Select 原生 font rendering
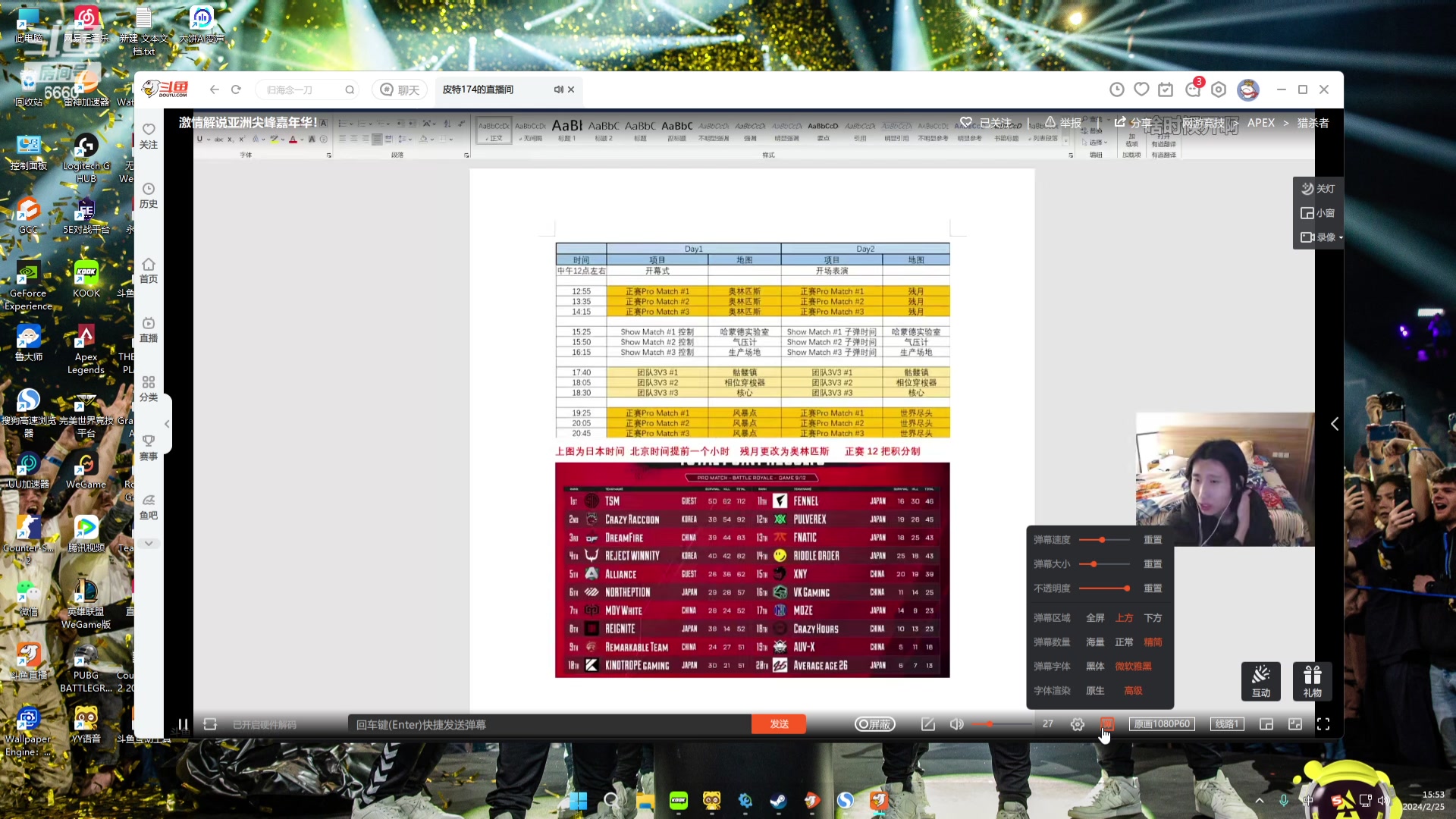The image size is (1456, 819). click(1095, 691)
